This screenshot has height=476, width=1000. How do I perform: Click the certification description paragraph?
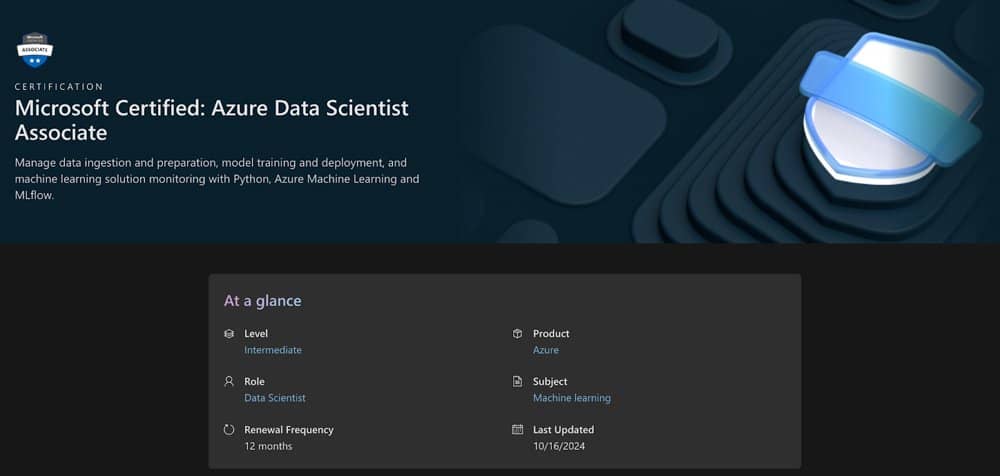pos(217,179)
